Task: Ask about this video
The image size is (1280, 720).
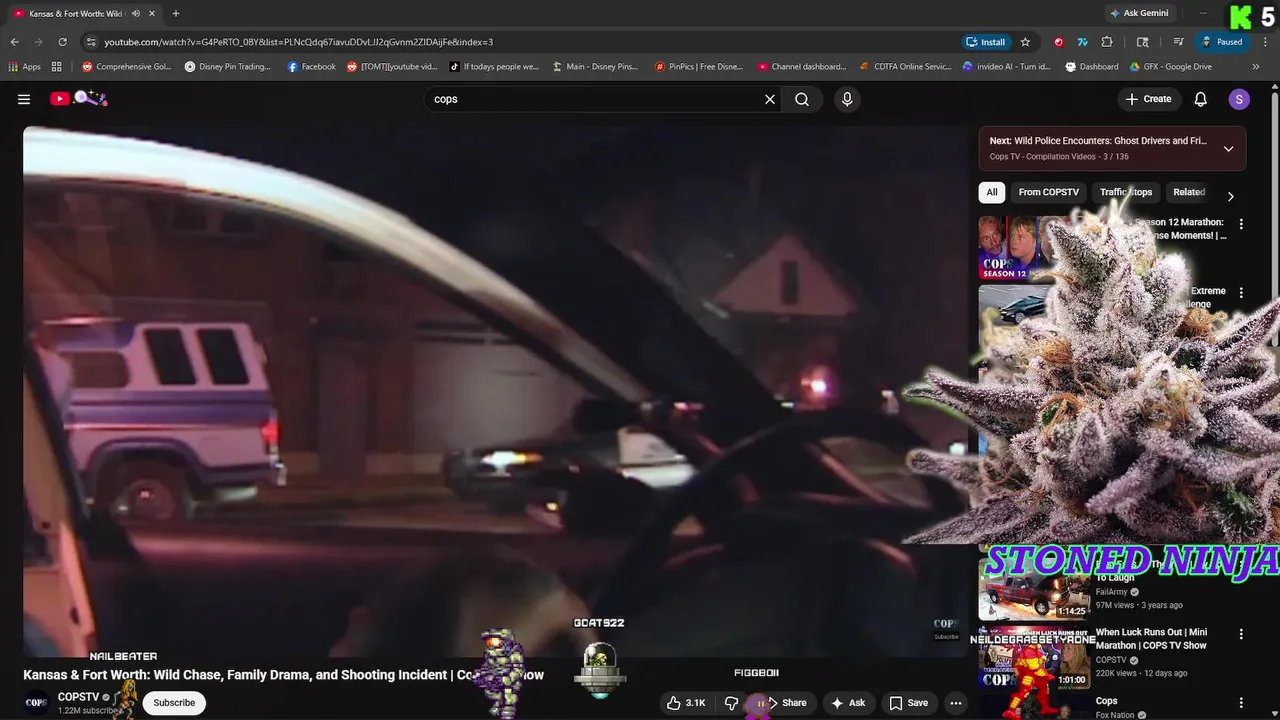Action: [848, 703]
